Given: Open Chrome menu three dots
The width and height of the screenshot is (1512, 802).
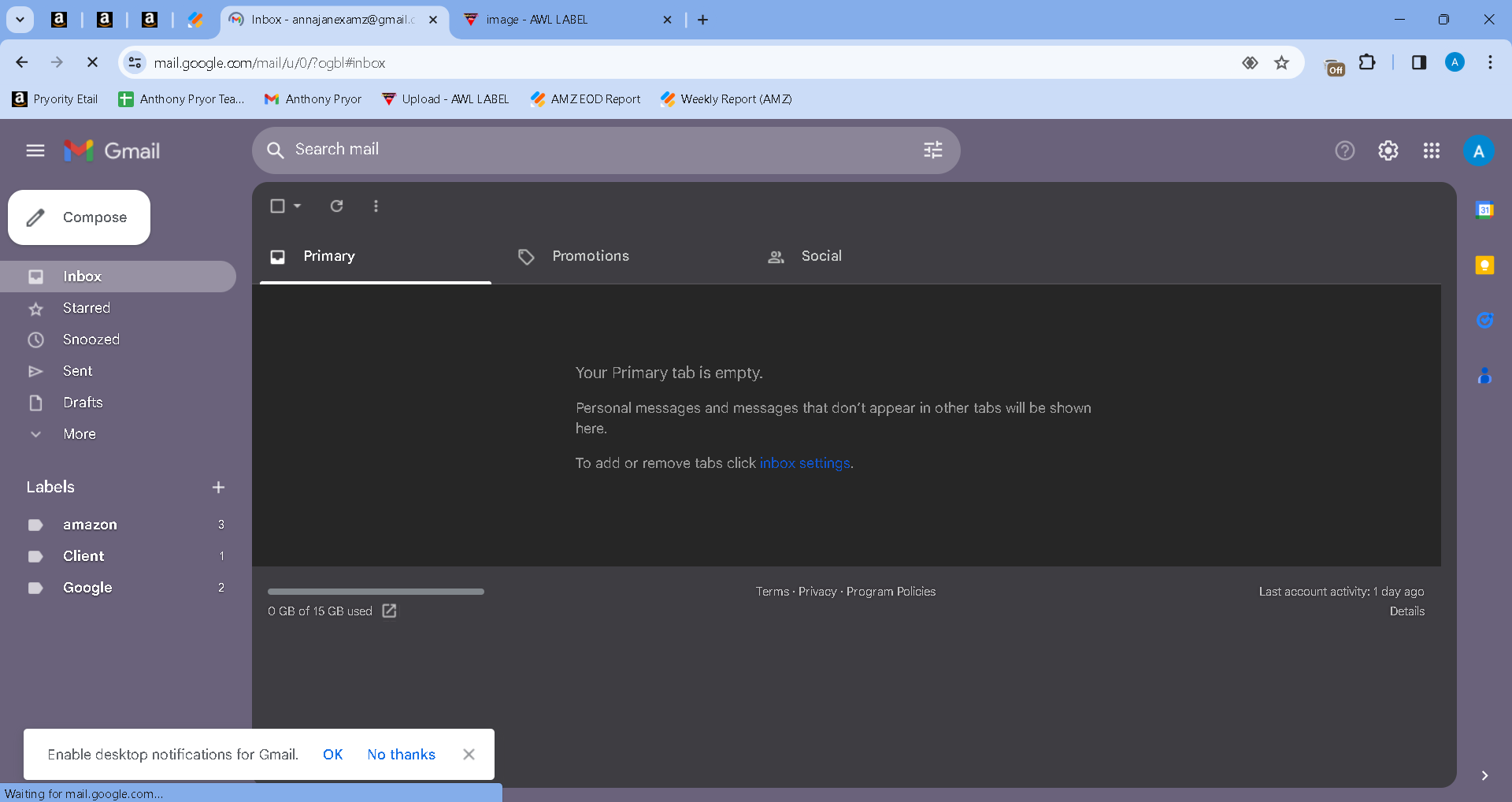Looking at the screenshot, I should click(1490, 62).
